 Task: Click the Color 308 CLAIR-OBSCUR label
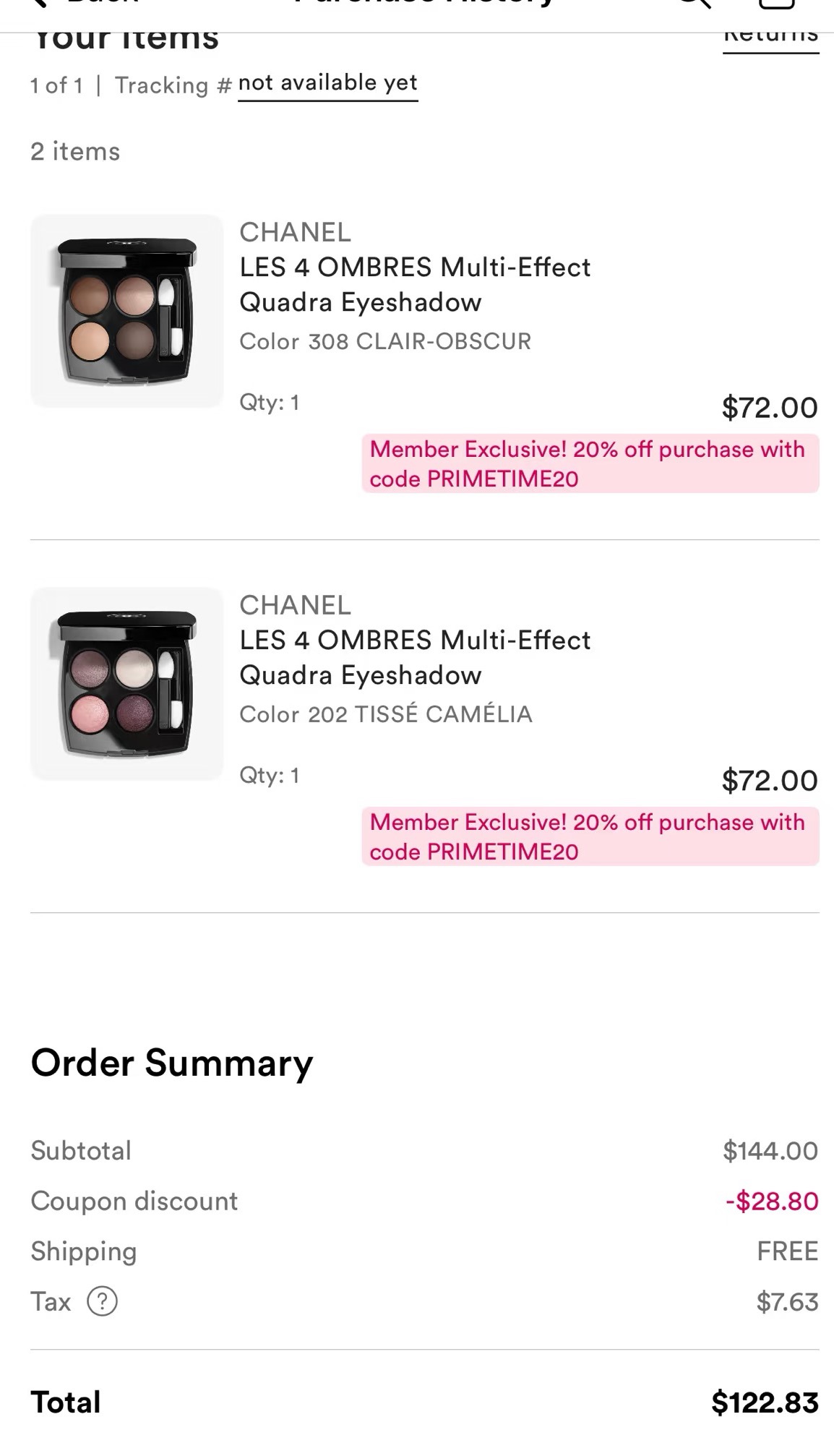385,341
